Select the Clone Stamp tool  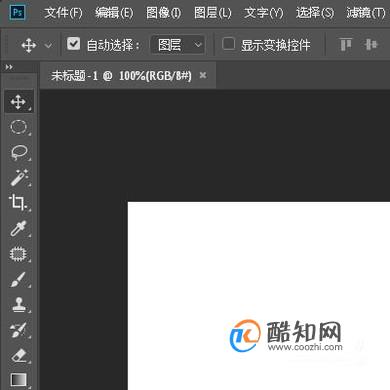click(19, 304)
